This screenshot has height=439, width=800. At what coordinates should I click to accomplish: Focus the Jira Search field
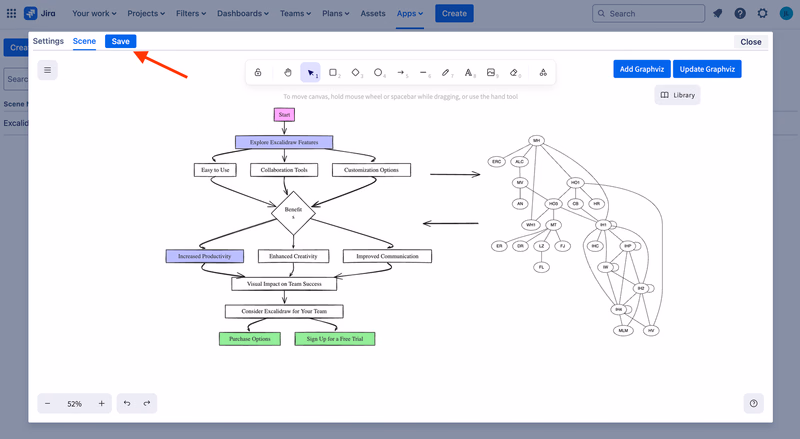648,13
